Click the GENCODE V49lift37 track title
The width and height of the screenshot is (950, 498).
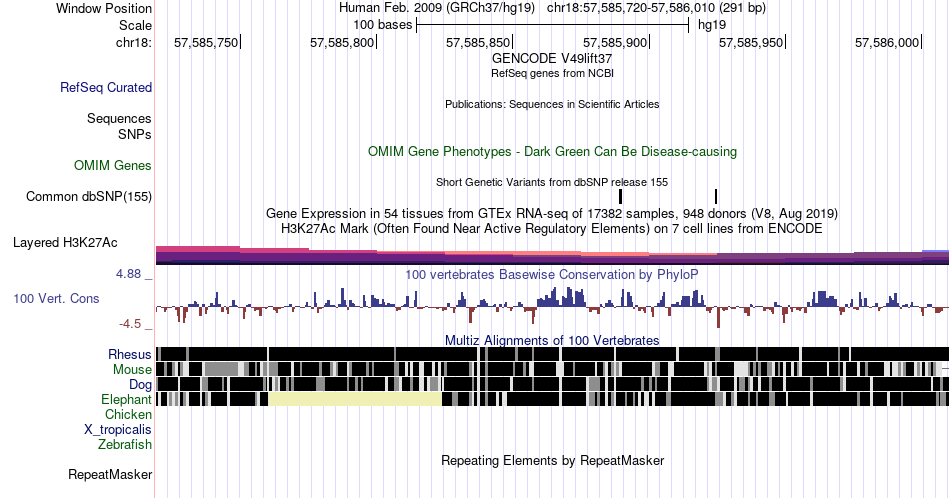point(552,59)
